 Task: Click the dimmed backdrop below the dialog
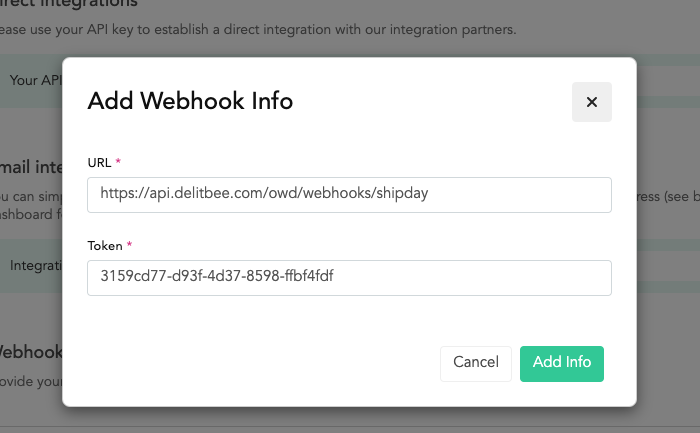(350, 421)
